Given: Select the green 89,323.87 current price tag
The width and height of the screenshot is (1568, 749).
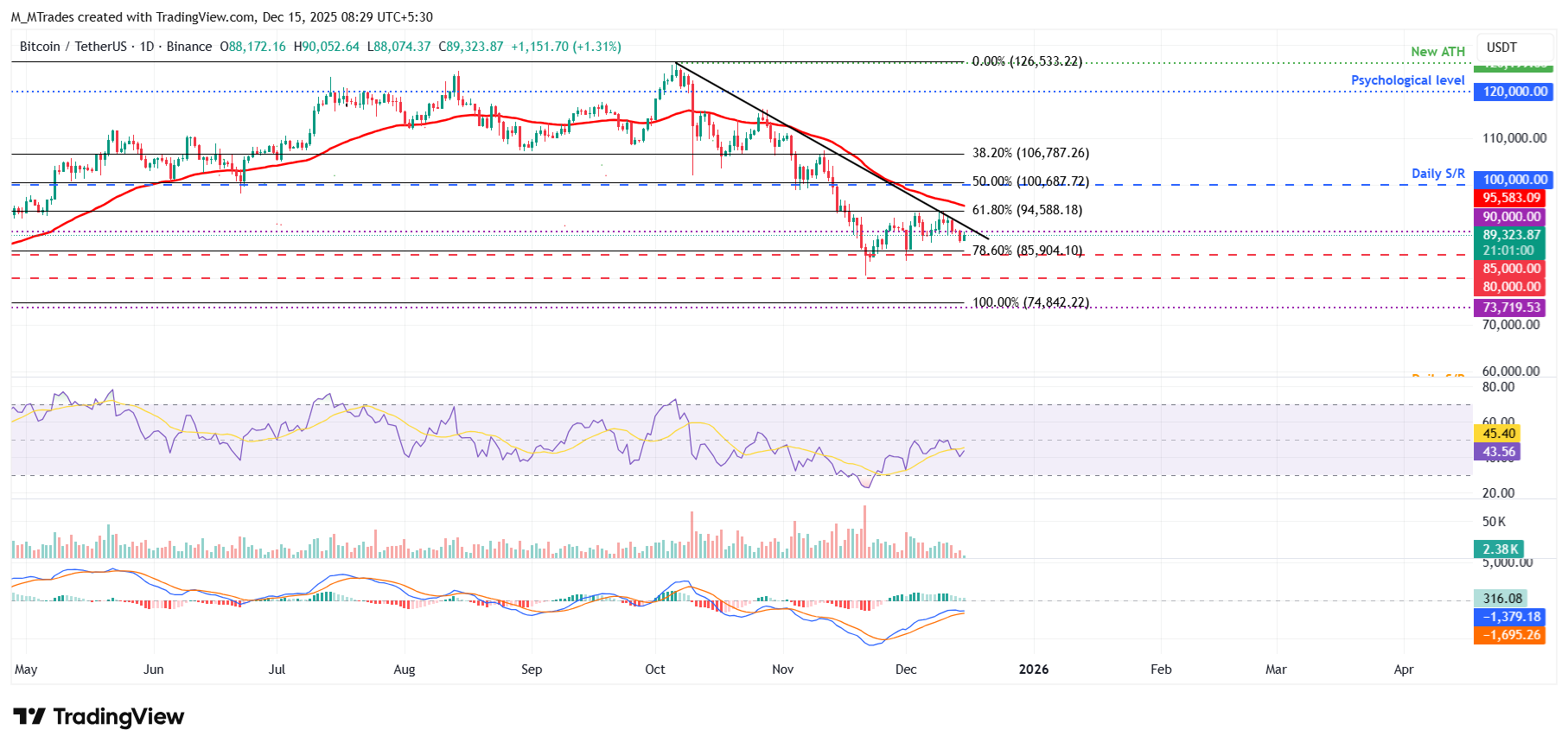Looking at the screenshot, I should pyautogui.click(x=1511, y=235).
